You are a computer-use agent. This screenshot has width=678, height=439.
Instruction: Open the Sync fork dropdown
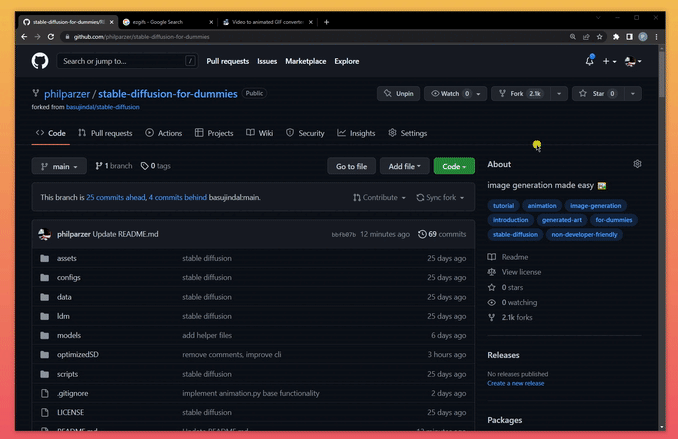(x=440, y=197)
